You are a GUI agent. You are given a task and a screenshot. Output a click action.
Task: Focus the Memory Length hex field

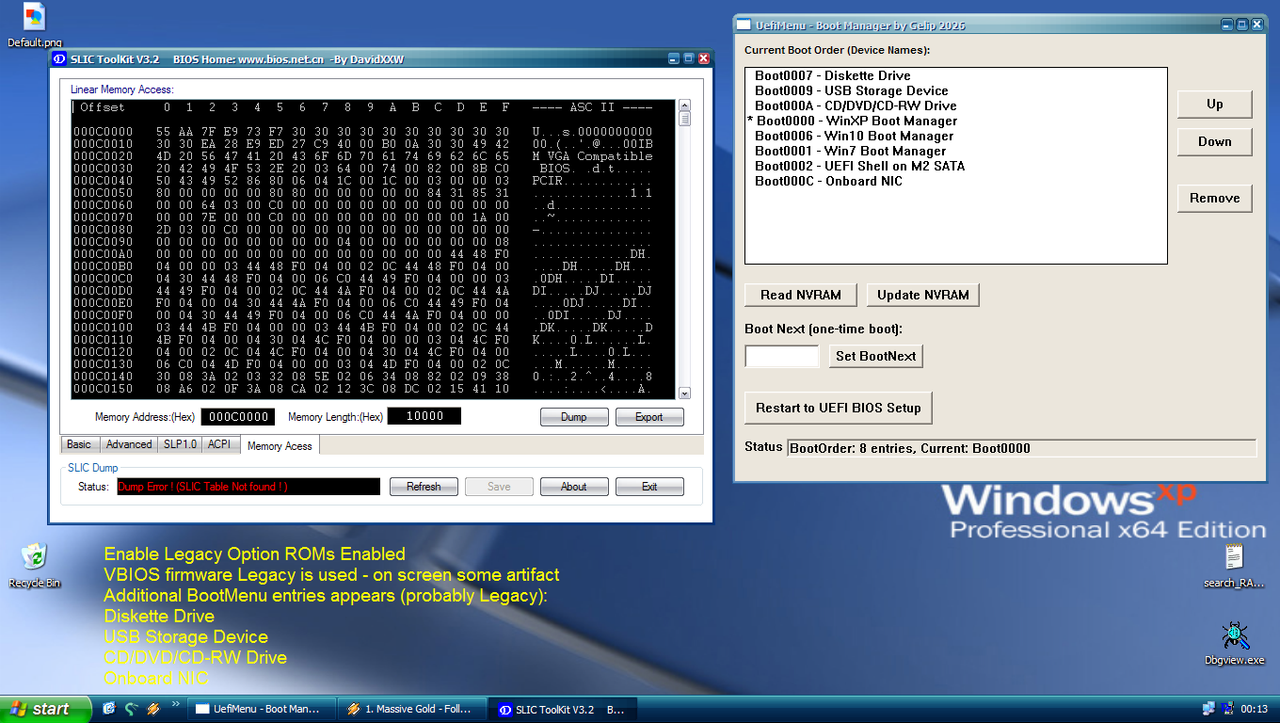424,416
